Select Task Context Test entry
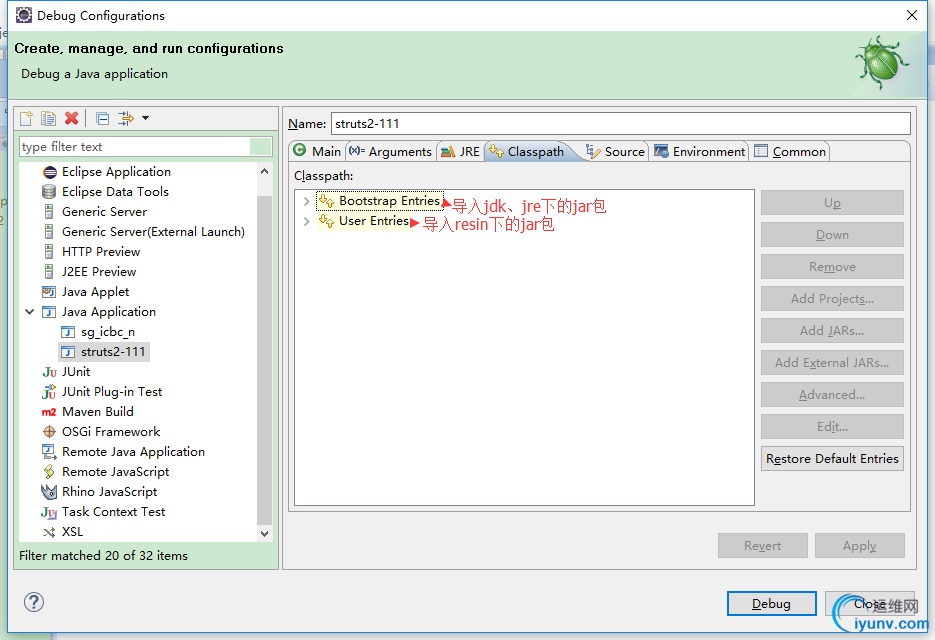 click(x=113, y=512)
